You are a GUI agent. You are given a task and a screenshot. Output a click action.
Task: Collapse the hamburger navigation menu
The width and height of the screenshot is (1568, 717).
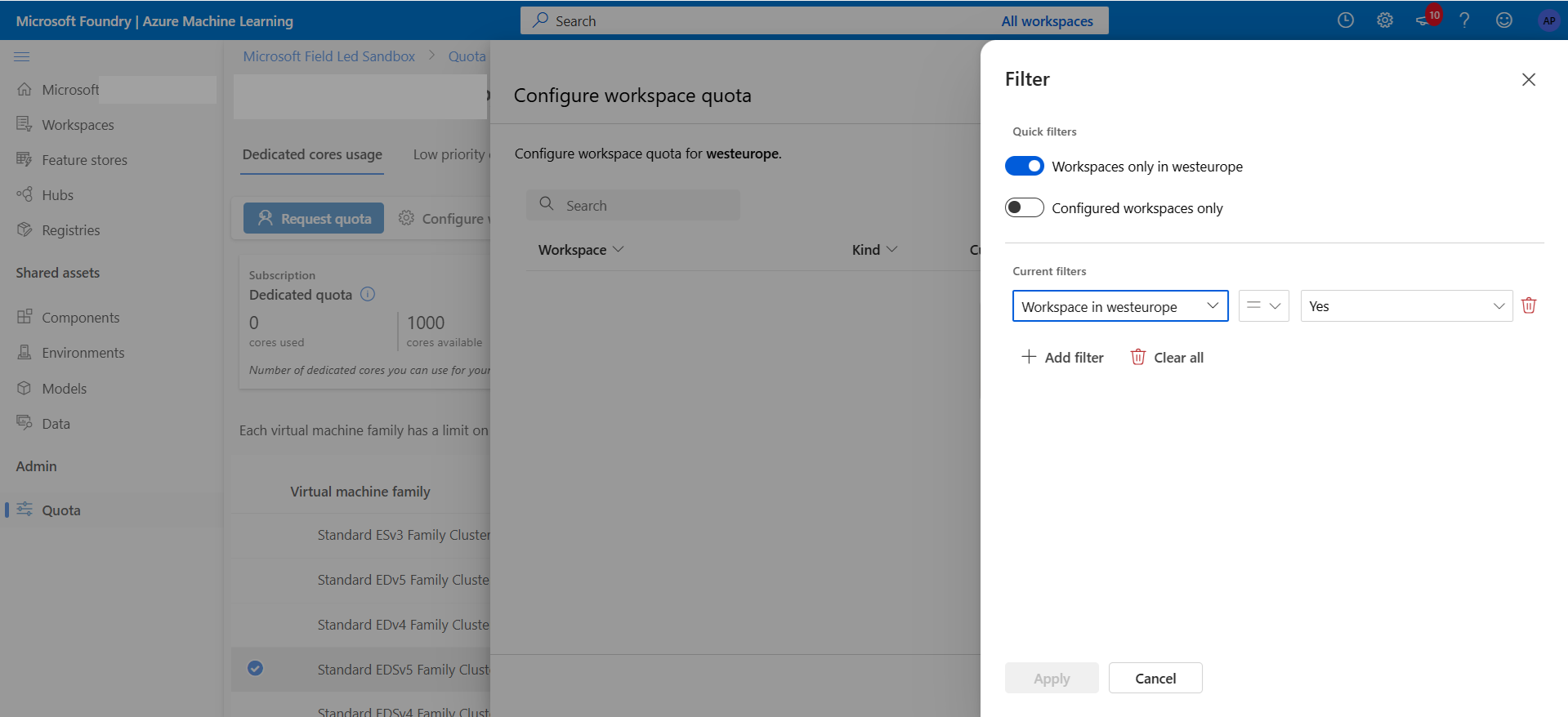(22, 56)
